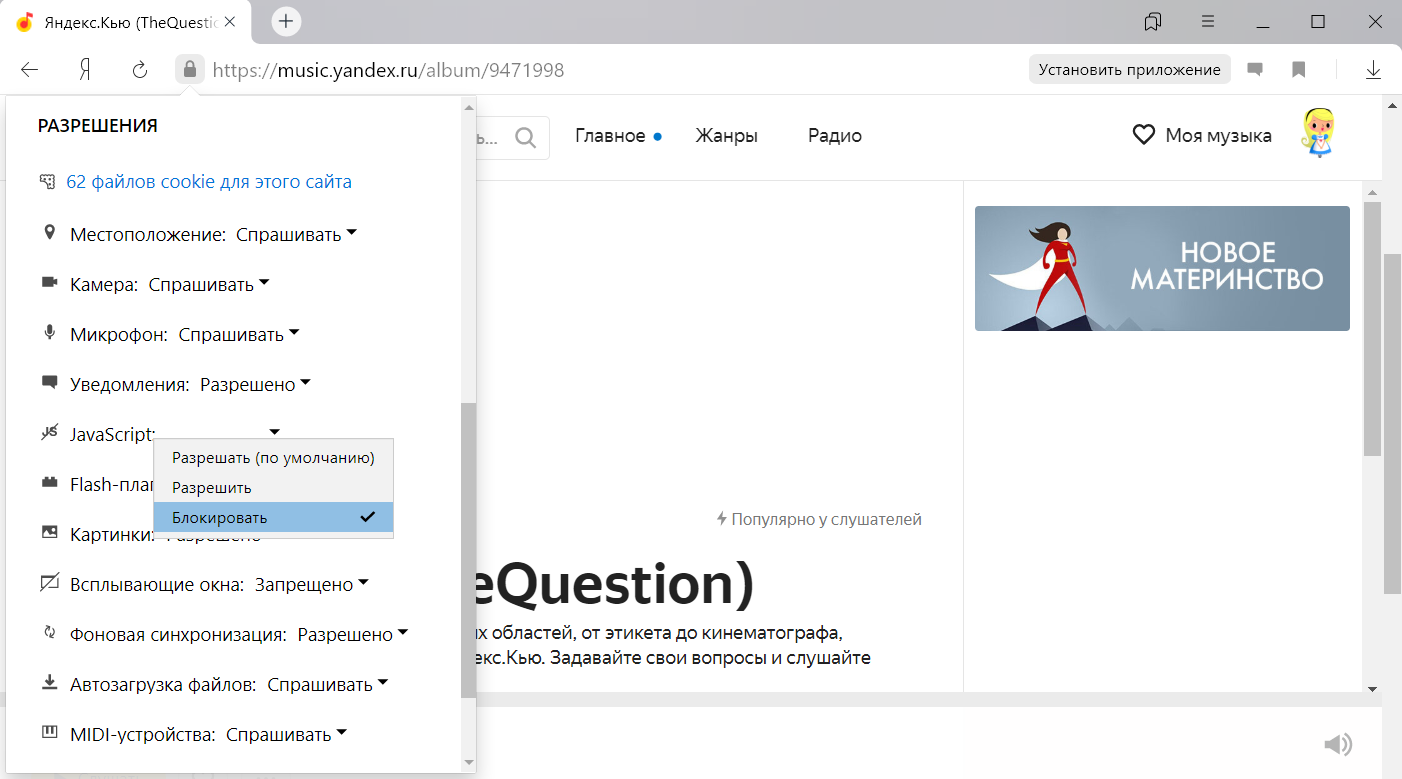Click the Flash plugin brick icon

[49, 483]
